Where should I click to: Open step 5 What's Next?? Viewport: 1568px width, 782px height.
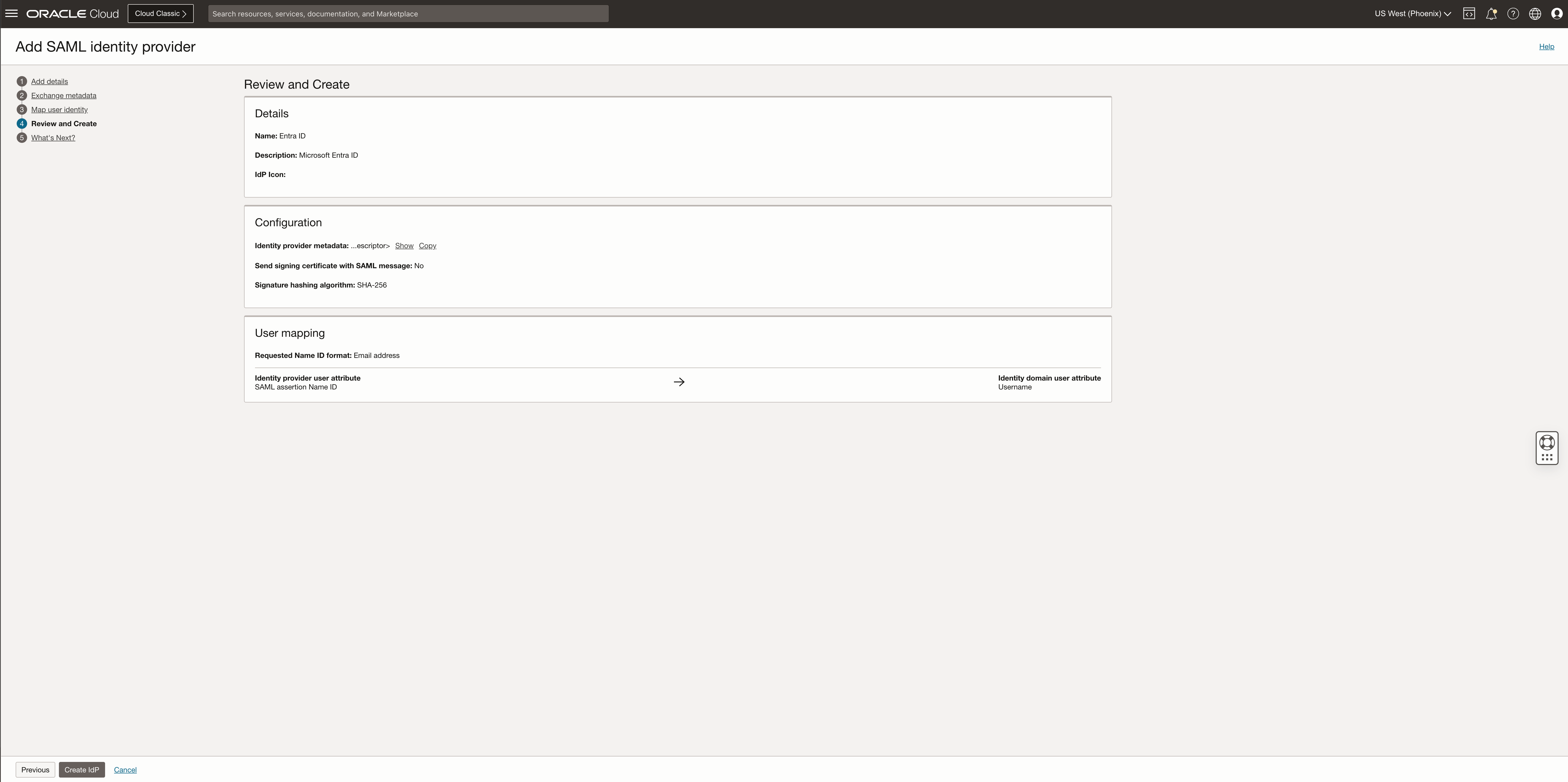pyautogui.click(x=53, y=138)
